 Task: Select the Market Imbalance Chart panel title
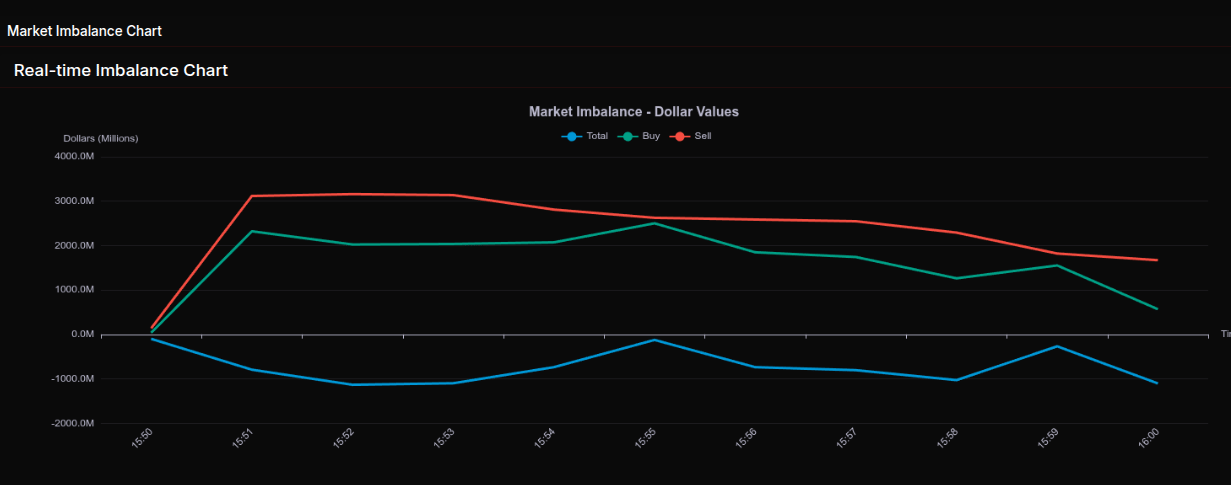coord(84,31)
